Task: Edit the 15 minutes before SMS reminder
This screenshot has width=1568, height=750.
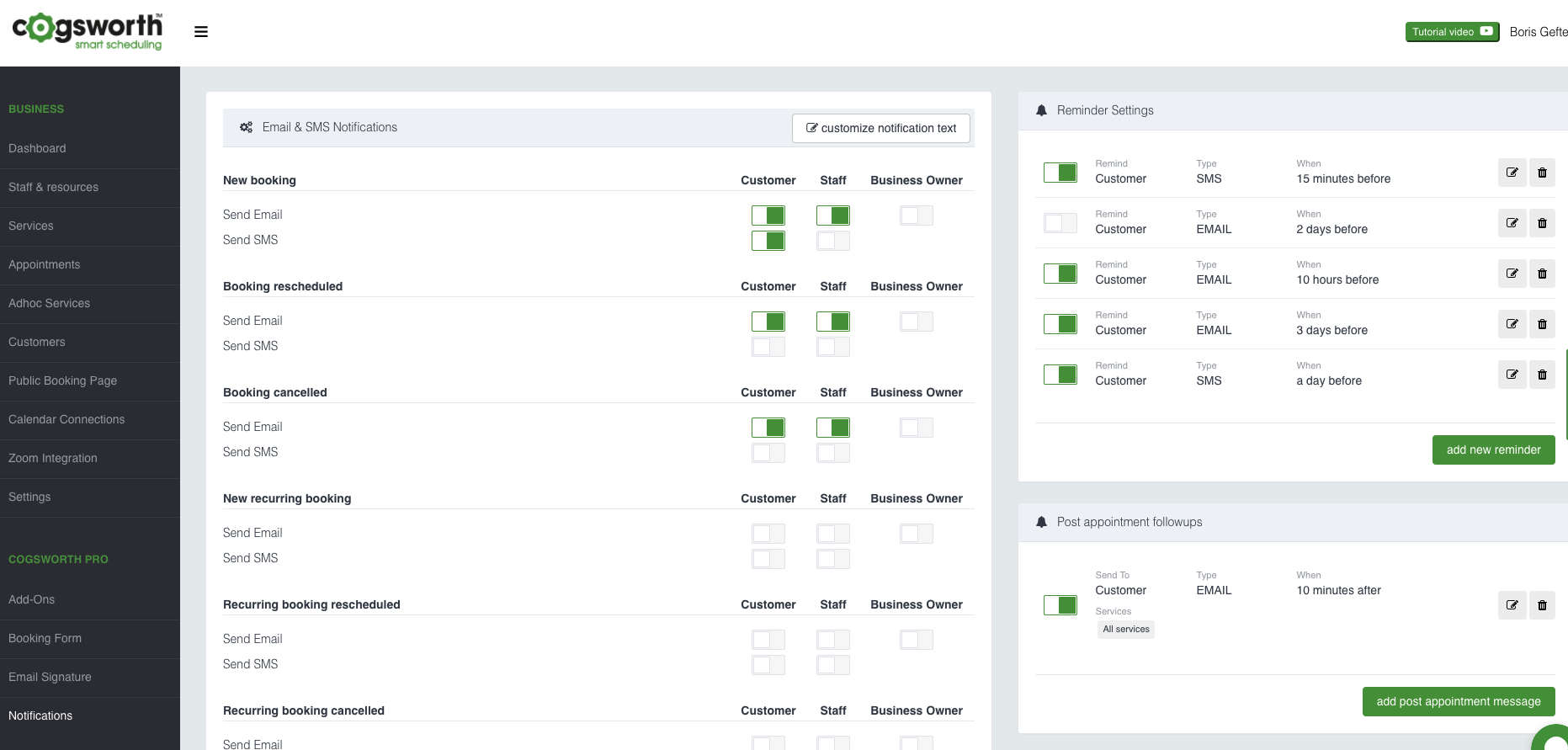Action: 1512,173
